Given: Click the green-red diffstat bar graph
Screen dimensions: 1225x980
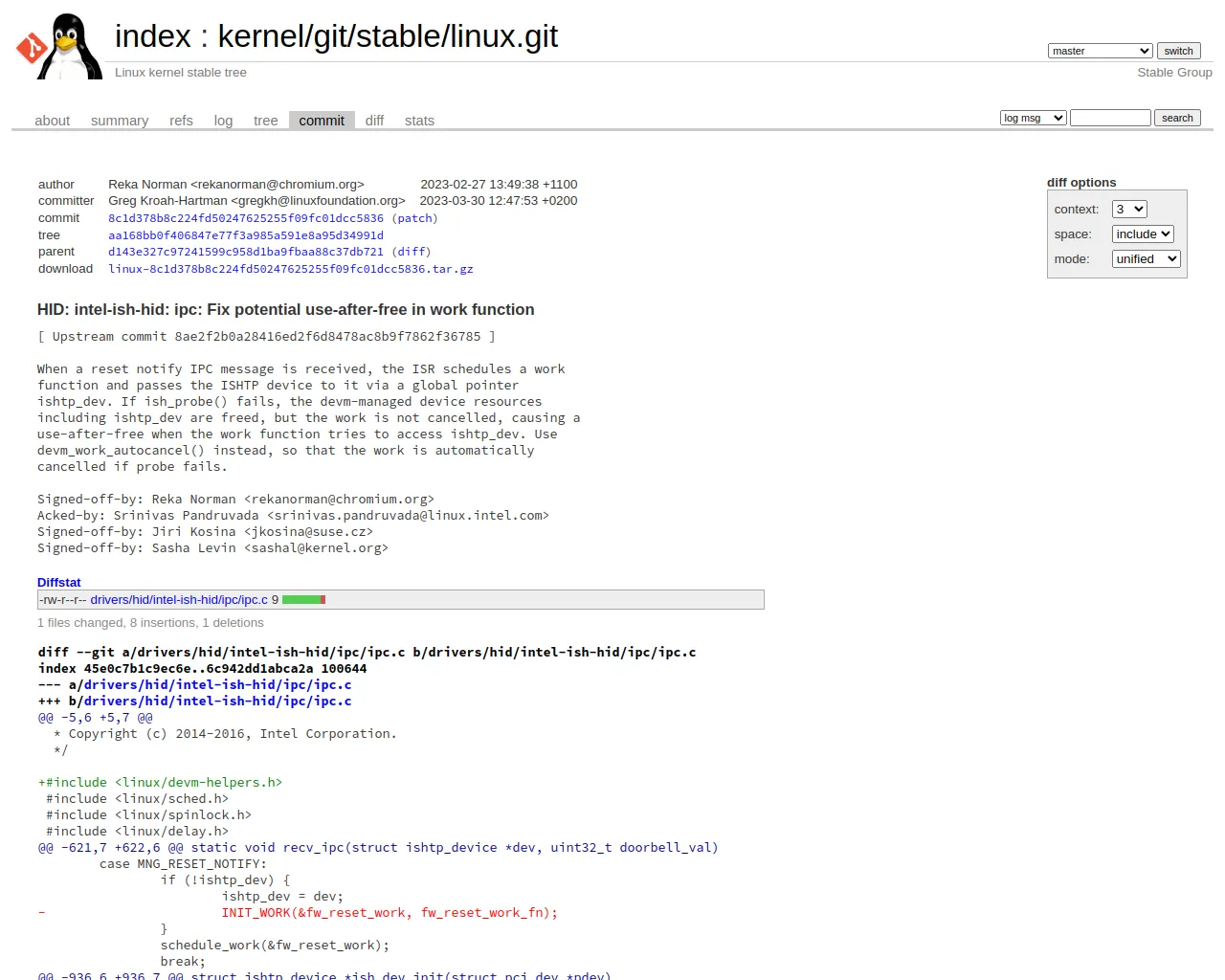Looking at the screenshot, I should coord(304,600).
